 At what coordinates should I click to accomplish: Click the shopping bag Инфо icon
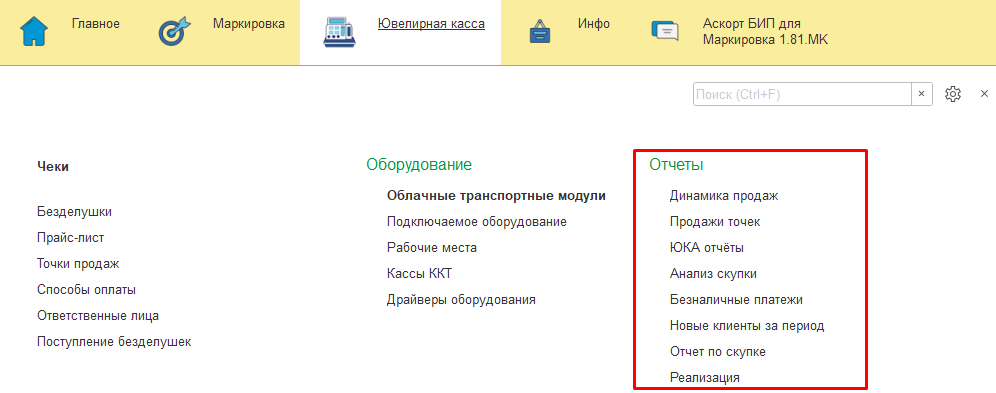coord(539,32)
